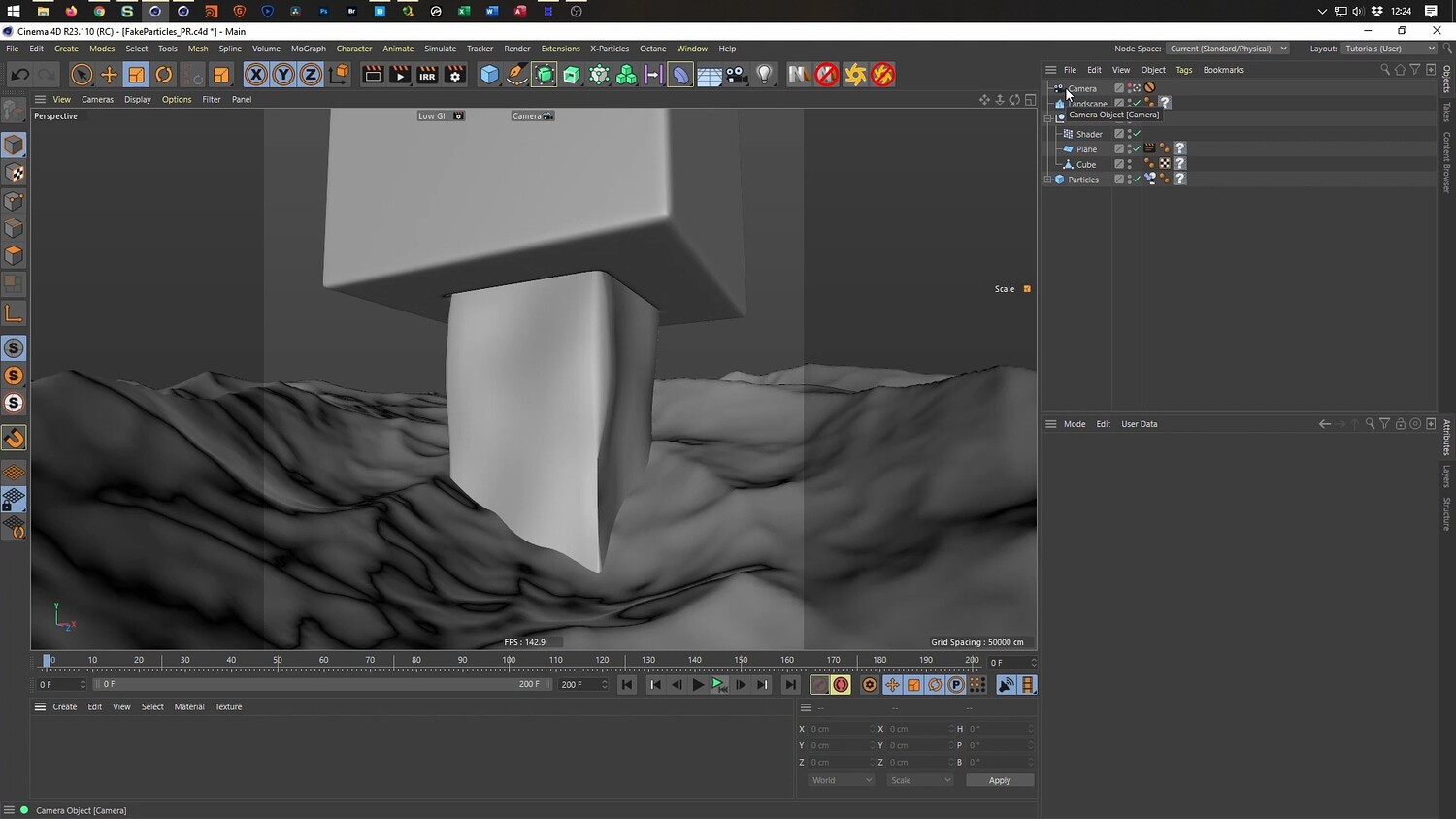Select the Rotate tool

pos(164,75)
